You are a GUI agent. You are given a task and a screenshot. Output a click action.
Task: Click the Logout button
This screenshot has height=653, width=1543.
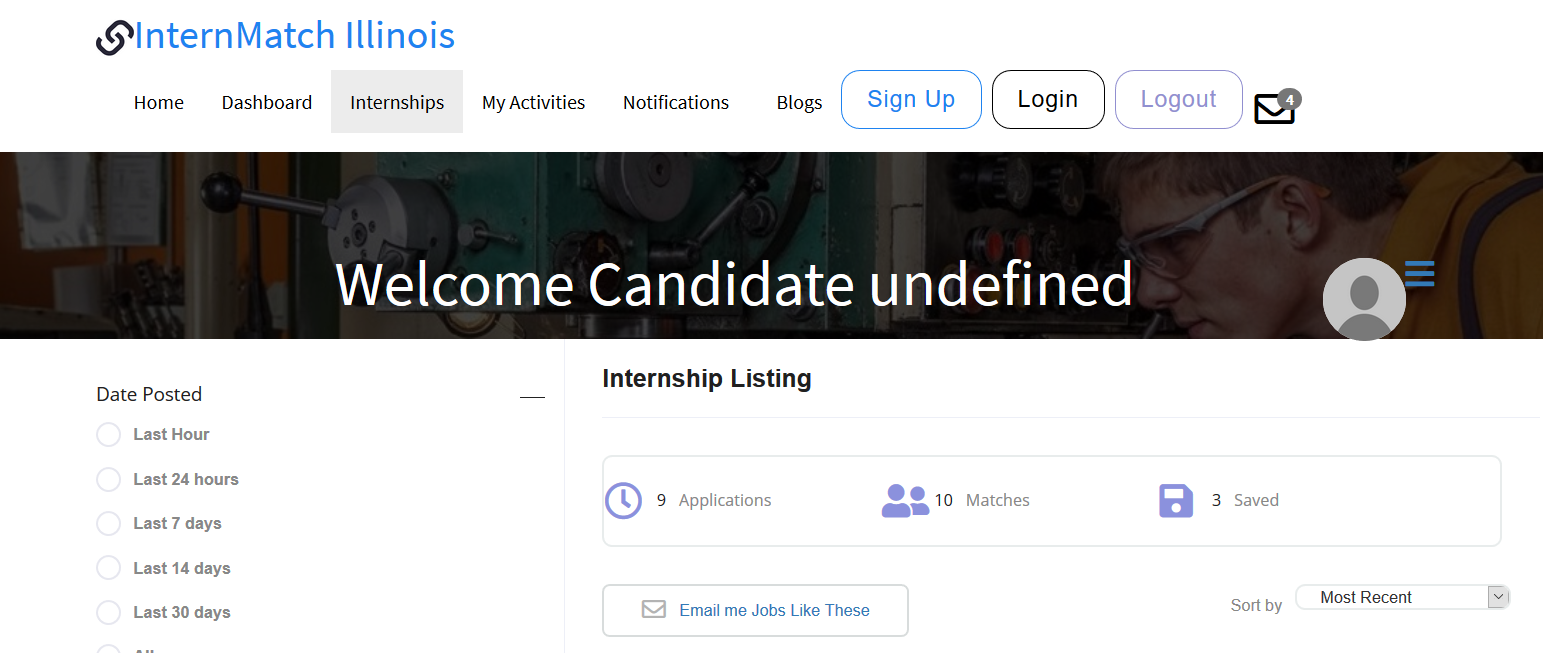click(x=1178, y=99)
